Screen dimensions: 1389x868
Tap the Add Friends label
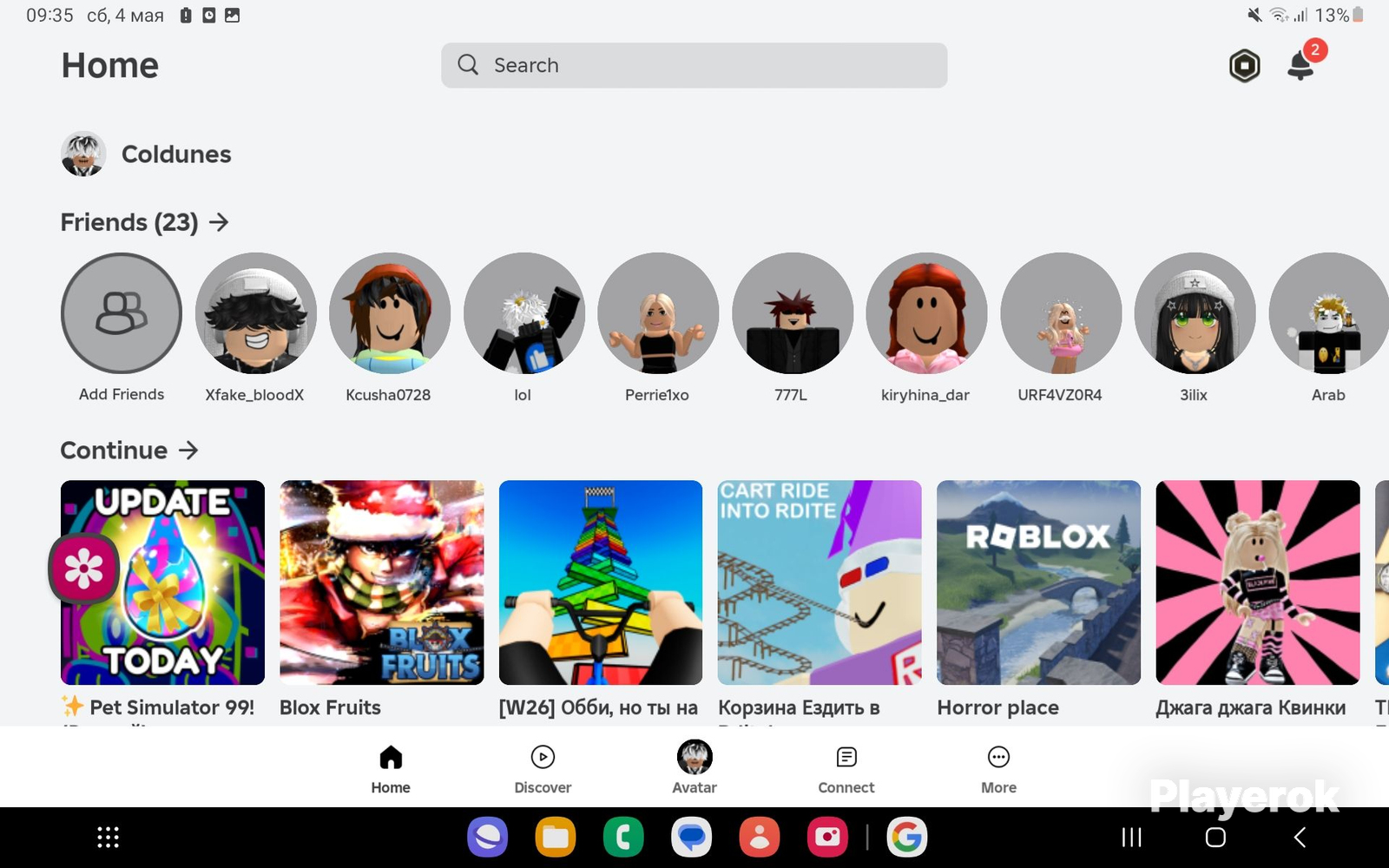tap(122, 394)
